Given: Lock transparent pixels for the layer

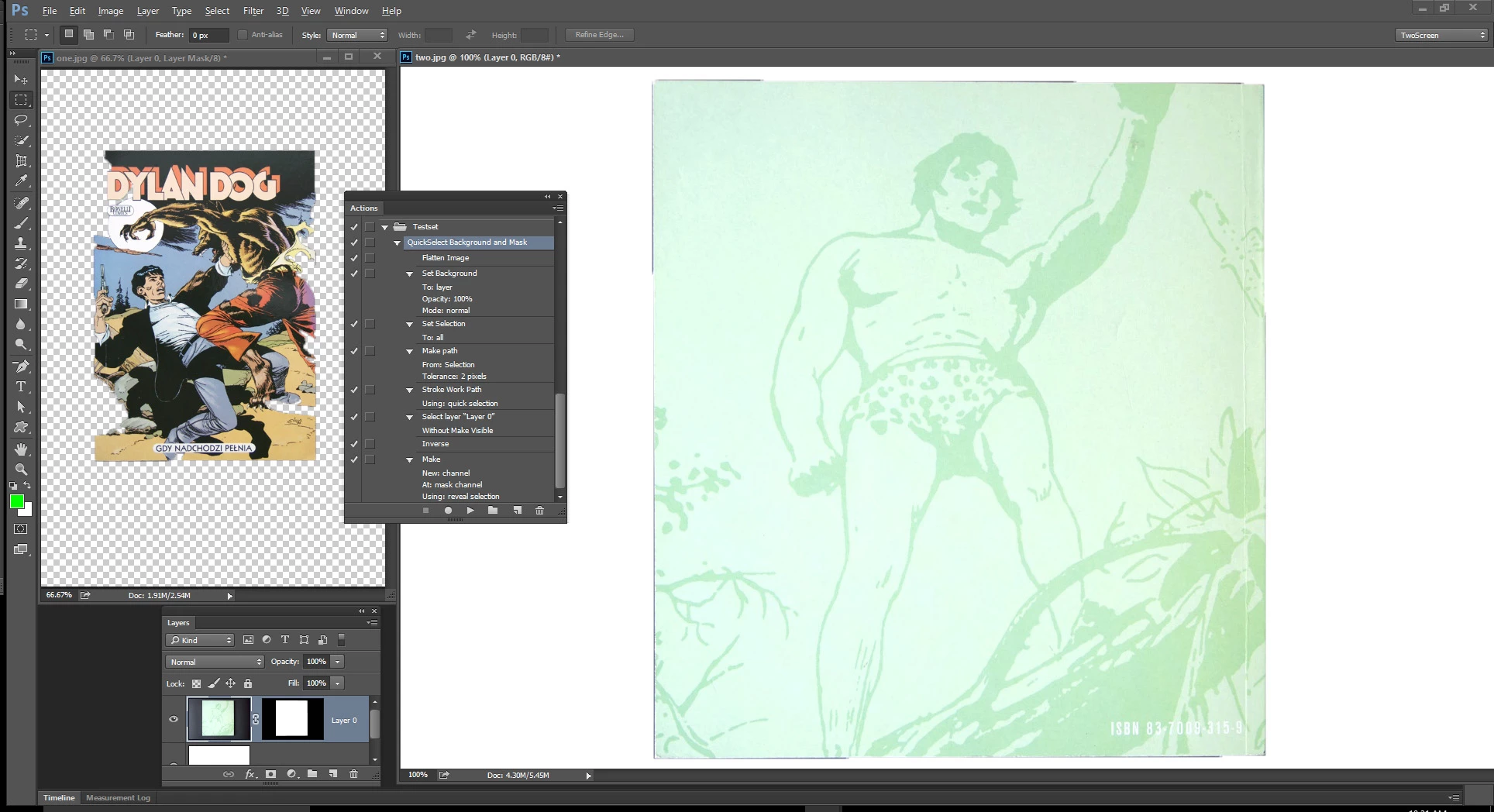Looking at the screenshot, I should 196,683.
